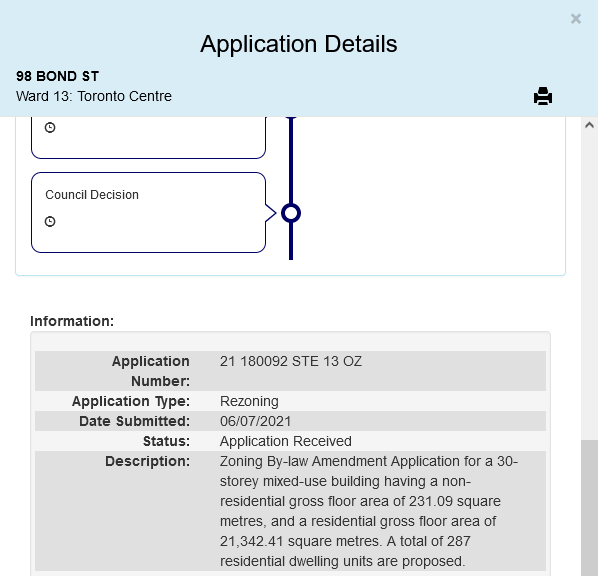Click the Application Details title

(299, 44)
